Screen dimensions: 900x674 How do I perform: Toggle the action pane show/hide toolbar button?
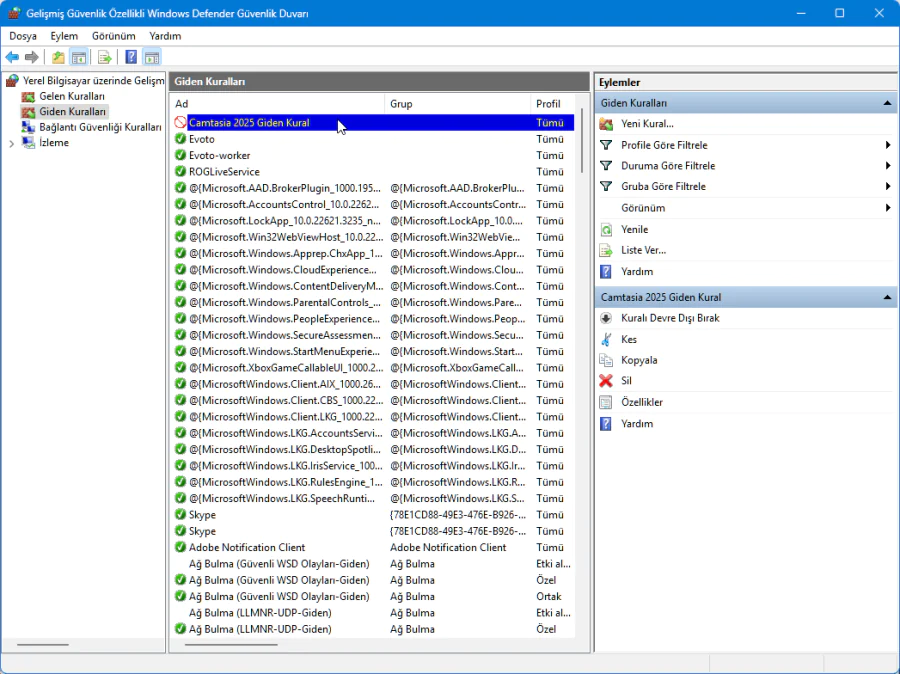click(x=152, y=57)
